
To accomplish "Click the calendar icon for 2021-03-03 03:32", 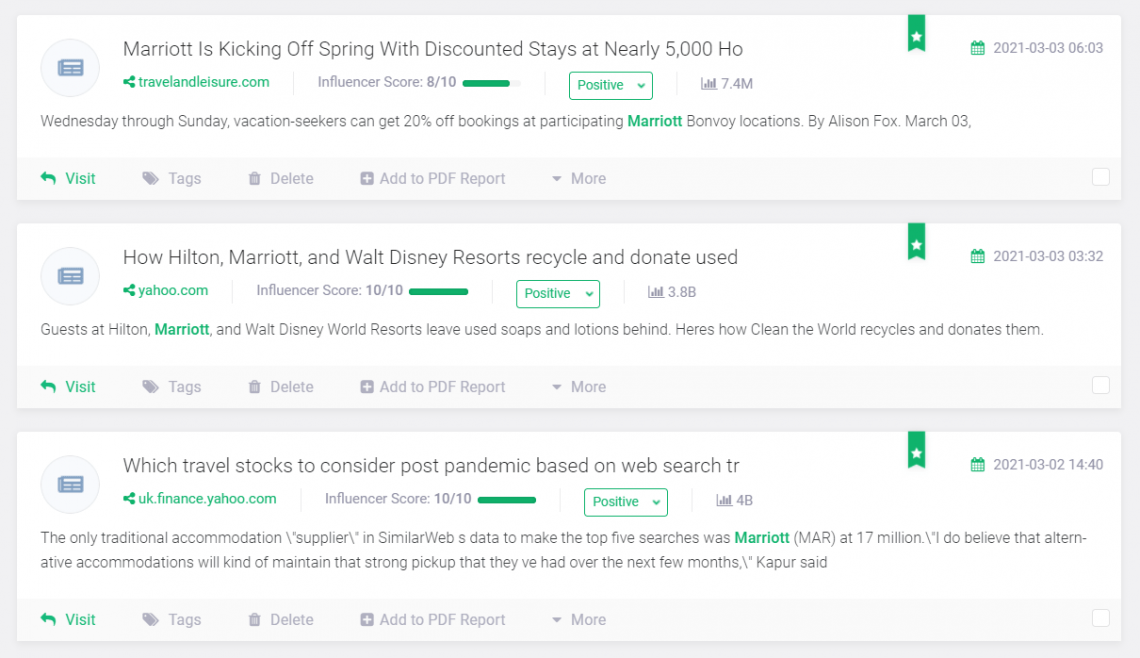I will pyautogui.click(x=978, y=257).
